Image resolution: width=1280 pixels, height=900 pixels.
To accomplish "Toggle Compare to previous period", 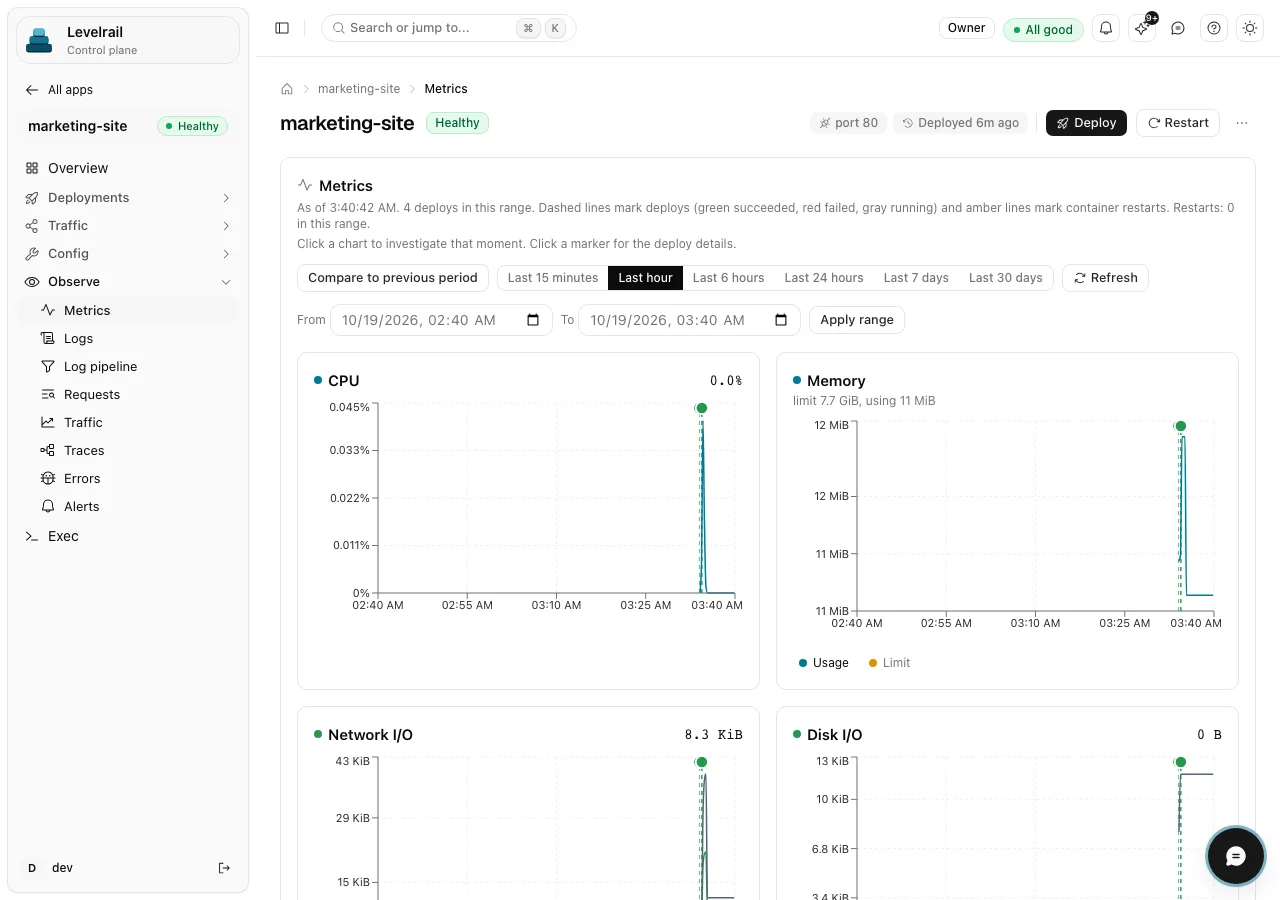I will point(393,278).
